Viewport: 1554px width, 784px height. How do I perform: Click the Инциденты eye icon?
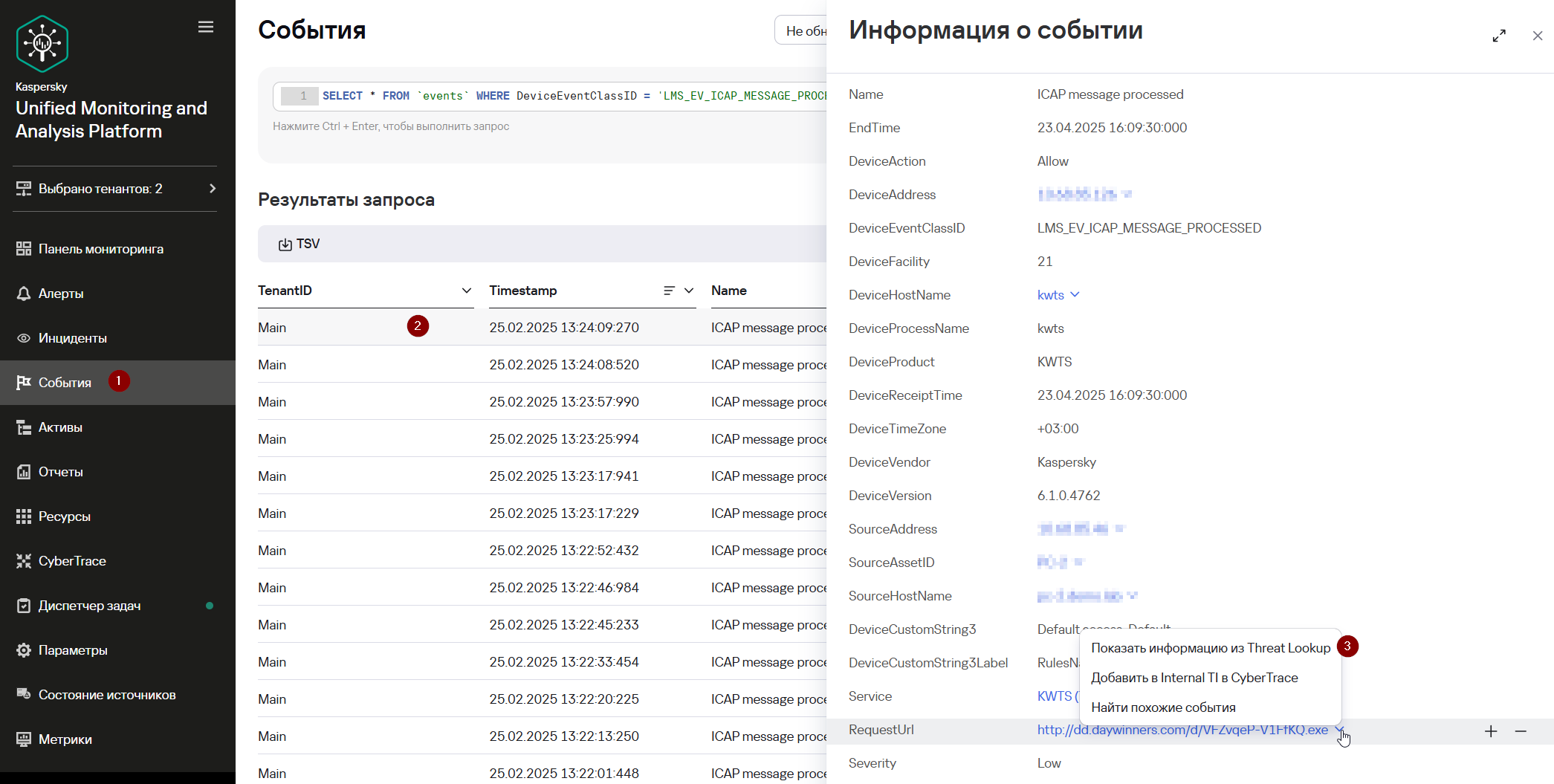(24, 338)
